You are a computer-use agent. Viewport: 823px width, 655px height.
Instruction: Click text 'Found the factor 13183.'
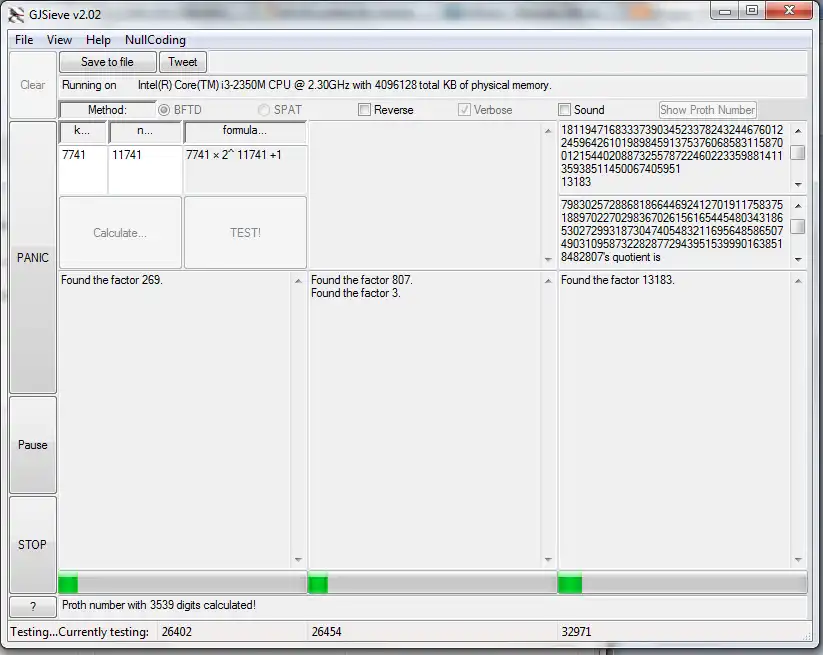coord(618,280)
